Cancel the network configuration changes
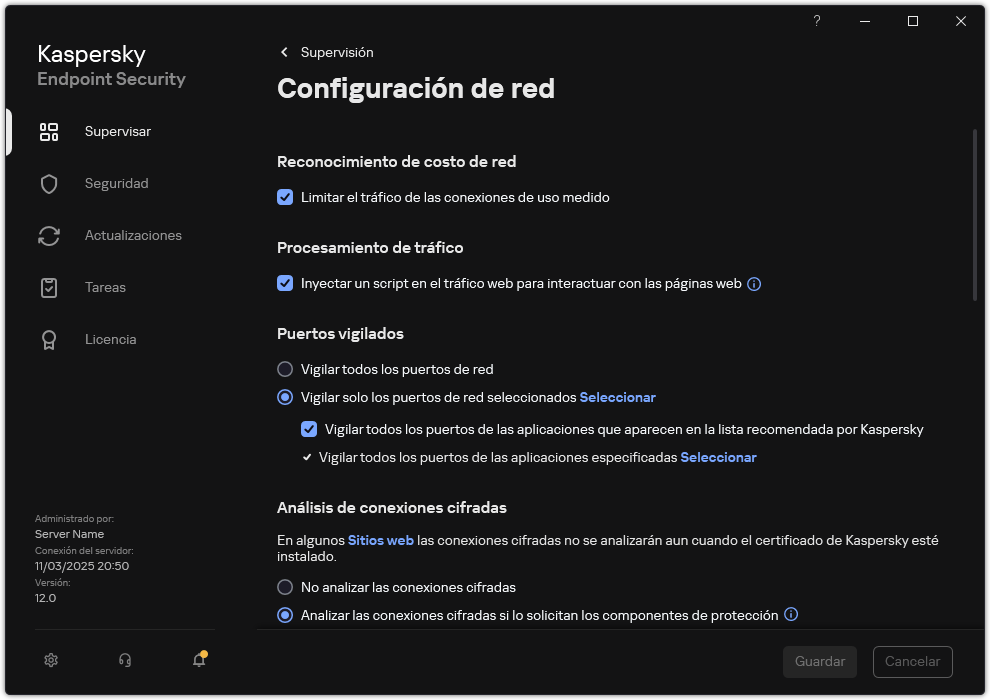This screenshot has width=990, height=700. click(x=912, y=661)
